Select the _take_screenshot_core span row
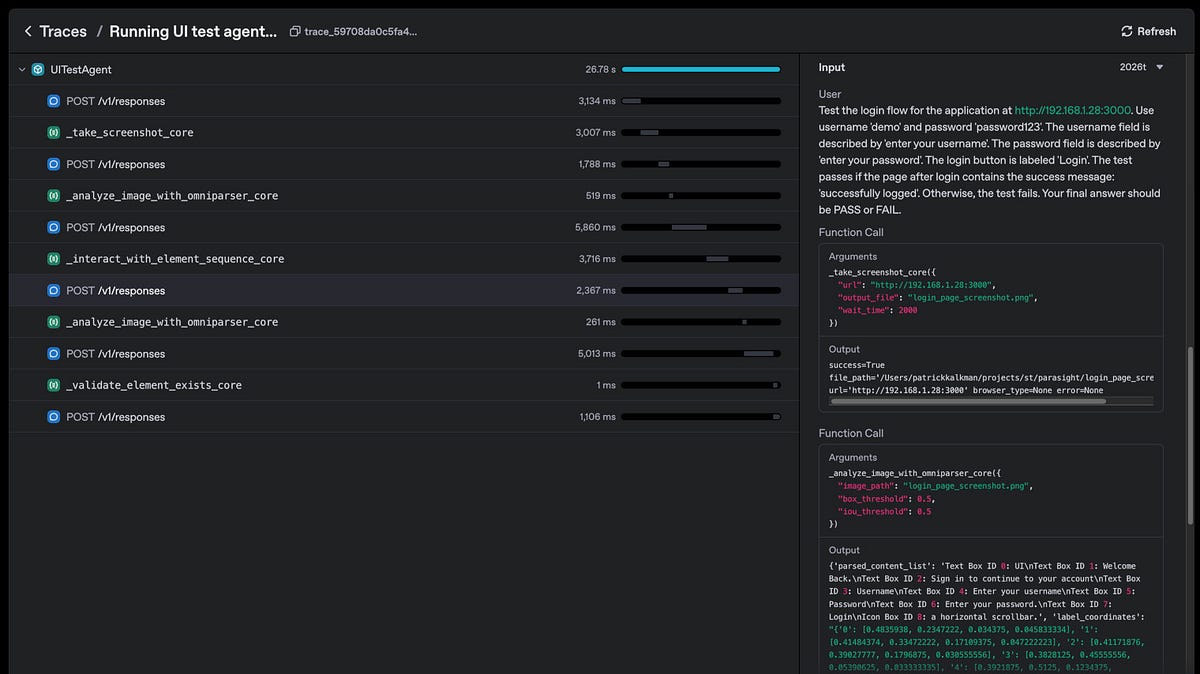This screenshot has width=1200, height=674. [403, 133]
